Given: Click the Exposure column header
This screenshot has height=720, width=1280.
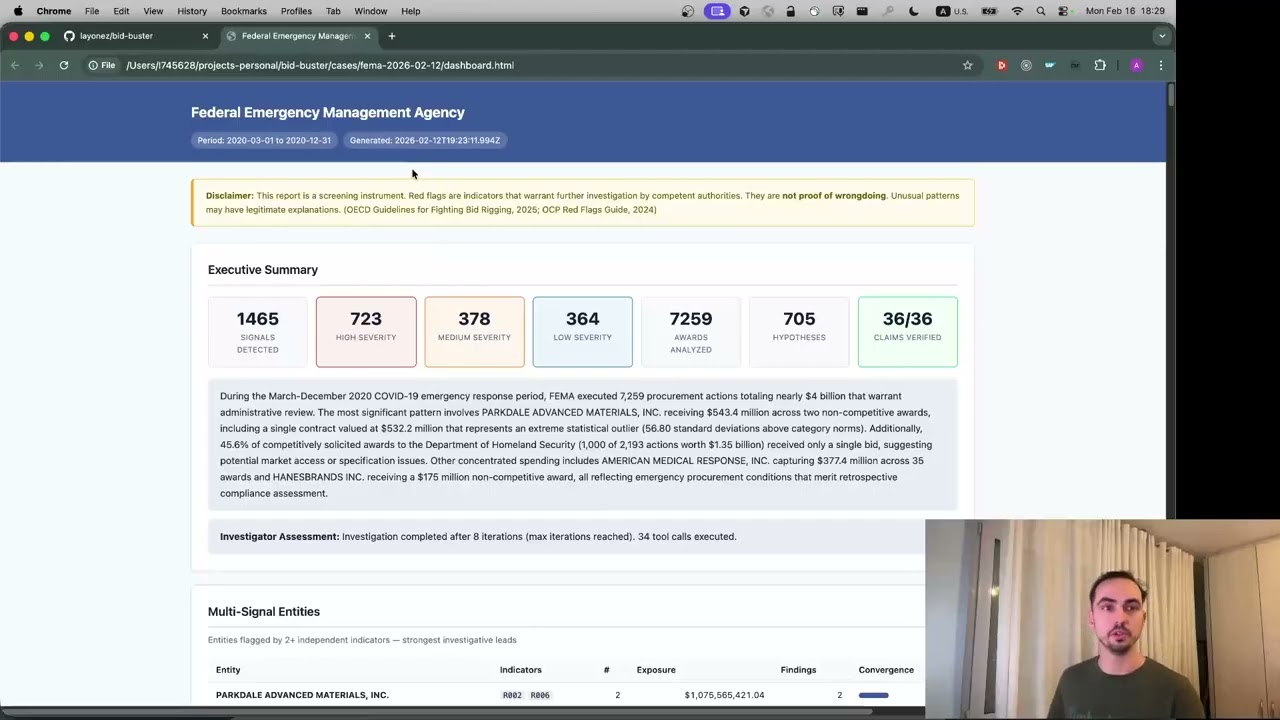Looking at the screenshot, I should pos(656,670).
